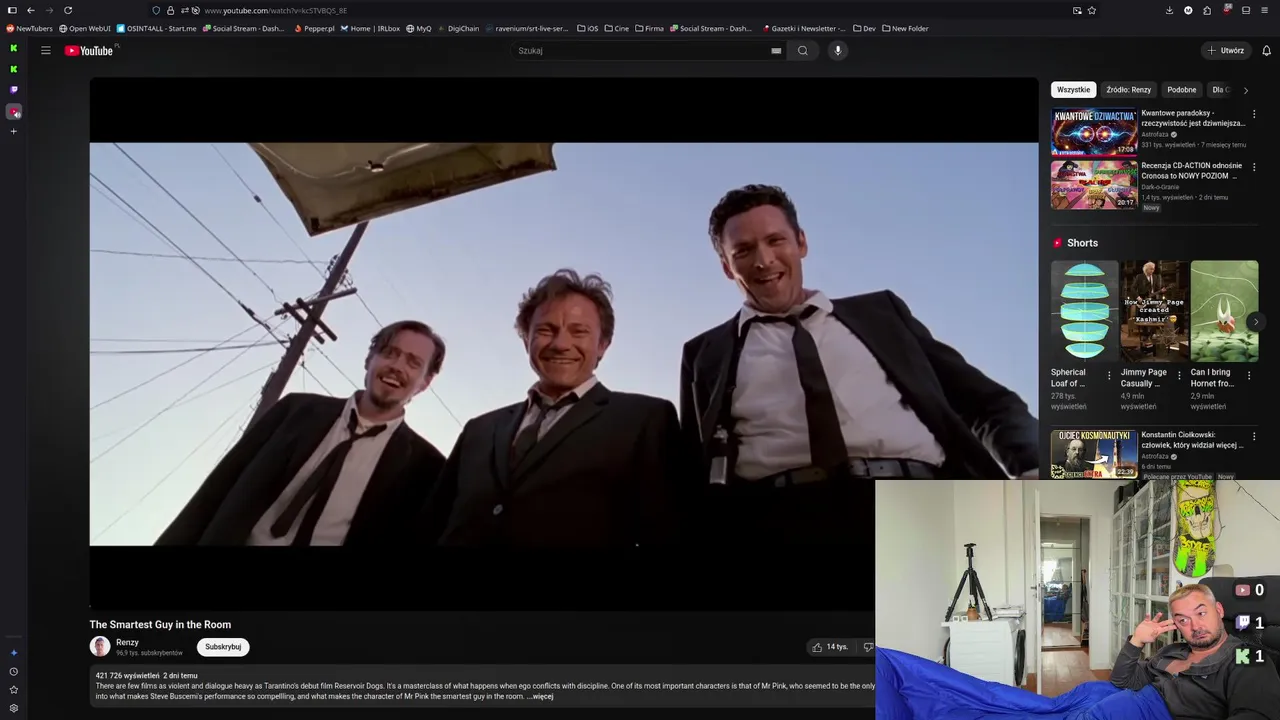Select the Podobne filter chip
Viewport: 1280px width, 720px height.
tap(1181, 89)
